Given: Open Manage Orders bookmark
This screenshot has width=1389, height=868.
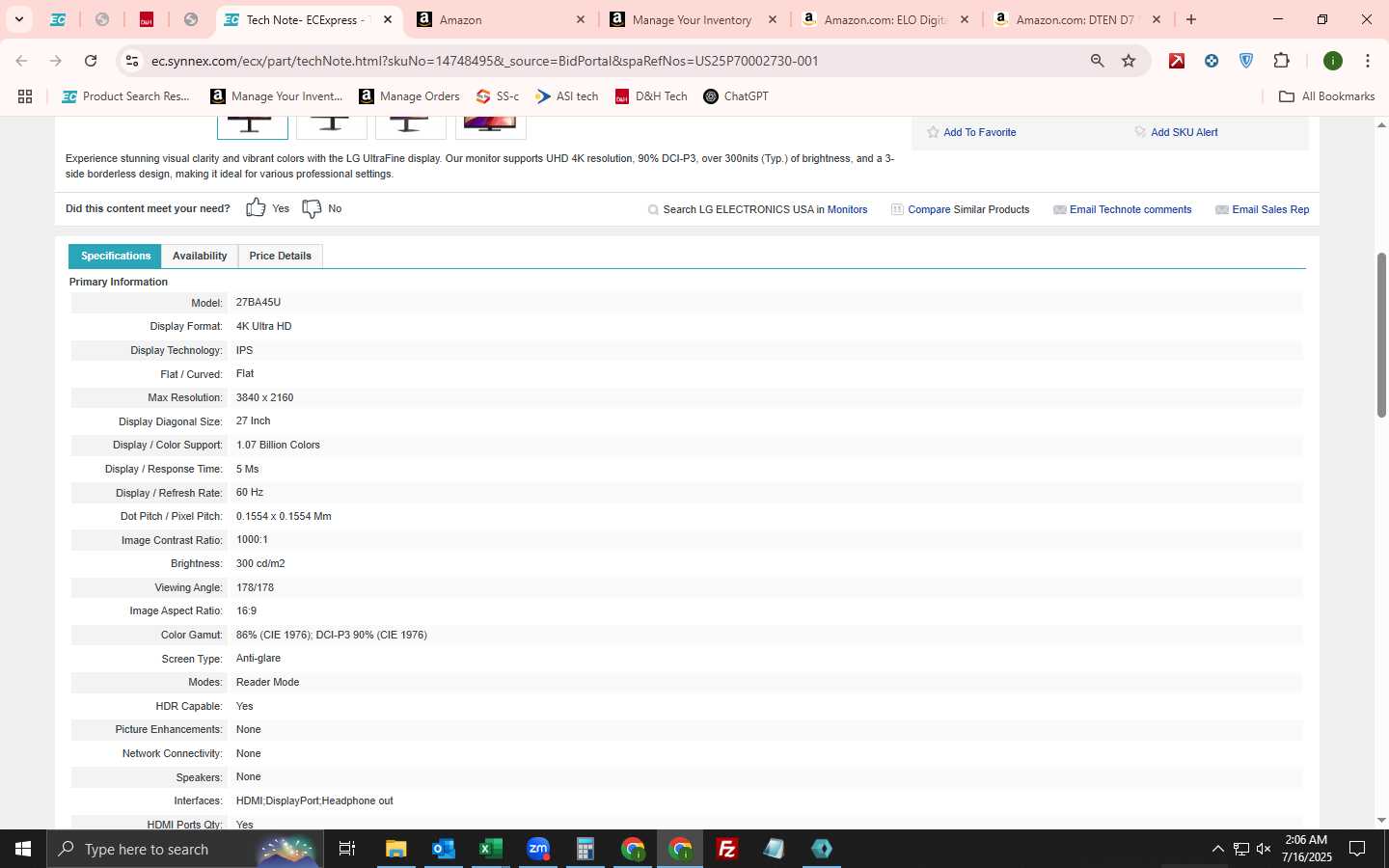Looking at the screenshot, I should [x=409, y=96].
